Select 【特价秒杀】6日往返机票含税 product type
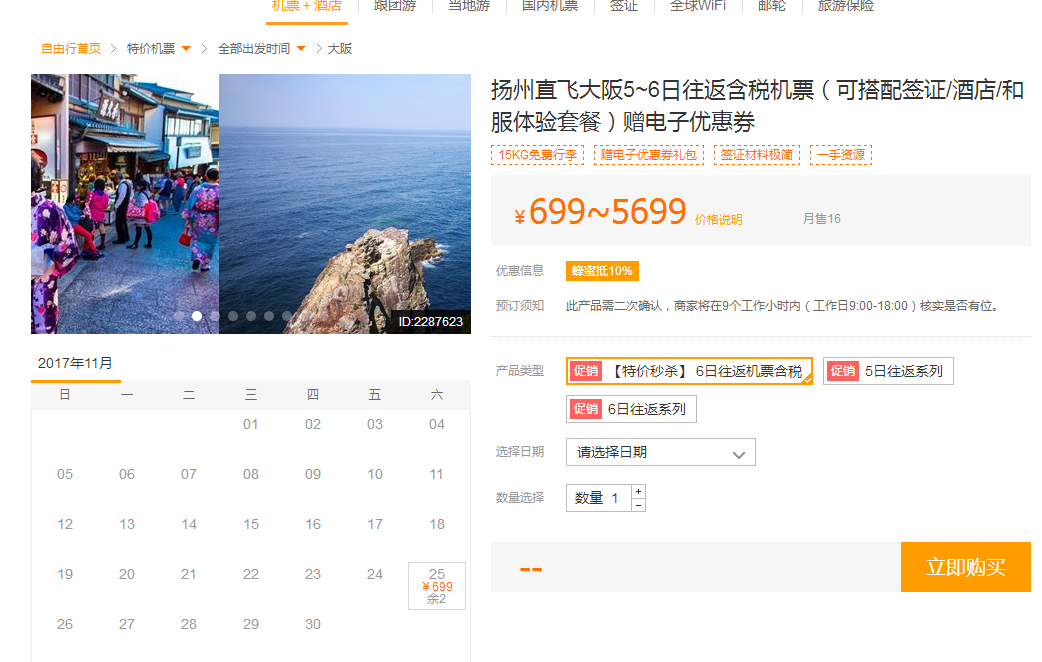 click(689, 371)
